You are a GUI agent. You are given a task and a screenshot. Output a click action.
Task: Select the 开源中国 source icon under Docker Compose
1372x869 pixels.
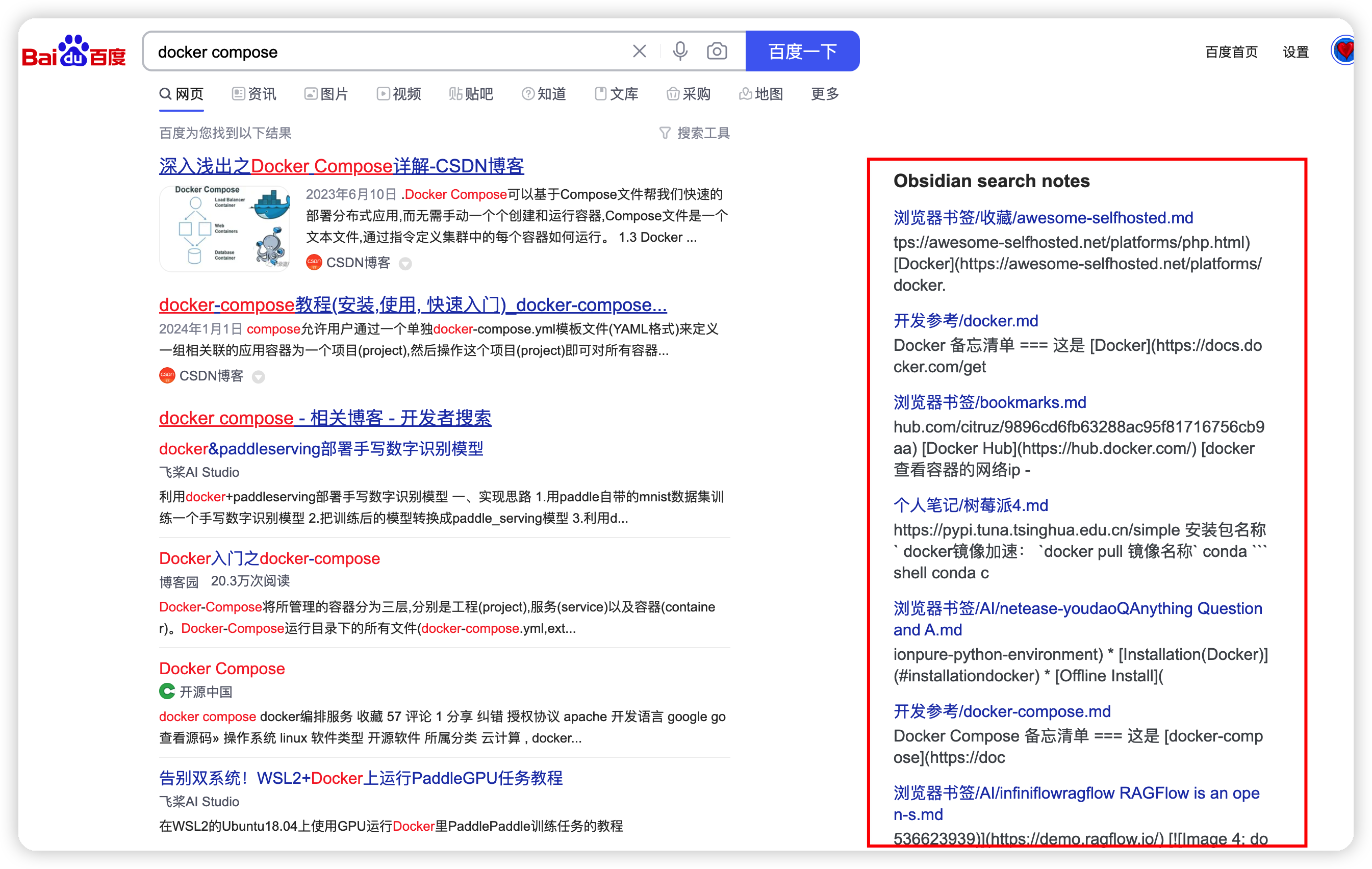(x=166, y=692)
